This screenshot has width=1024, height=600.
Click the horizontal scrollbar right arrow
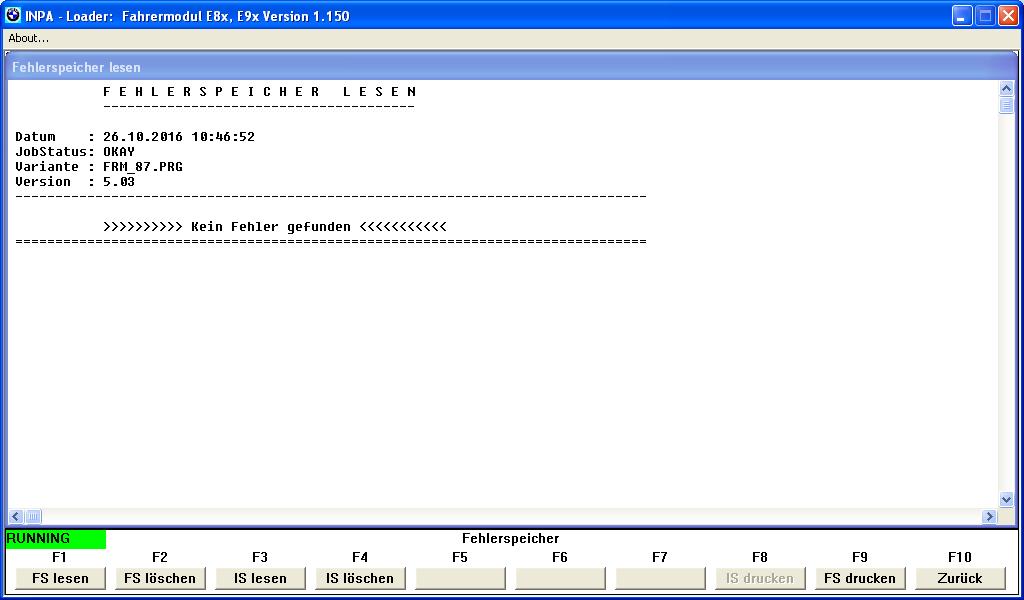[990, 517]
